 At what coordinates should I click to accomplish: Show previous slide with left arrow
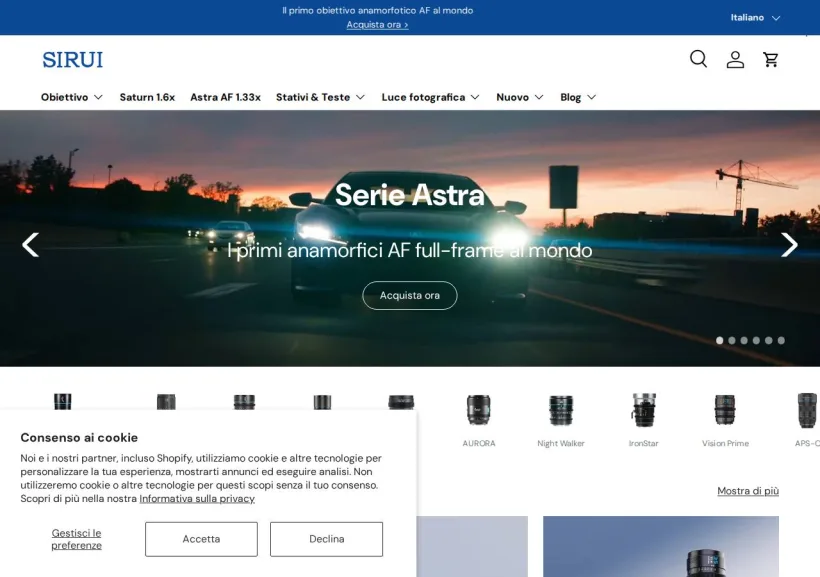tap(30, 245)
